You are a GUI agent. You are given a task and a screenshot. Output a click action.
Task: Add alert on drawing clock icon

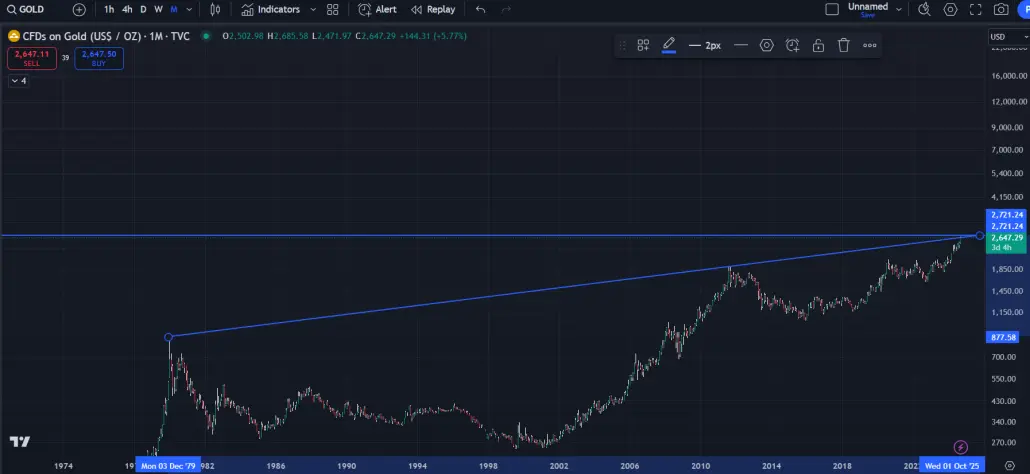pyautogui.click(x=792, y=45)
